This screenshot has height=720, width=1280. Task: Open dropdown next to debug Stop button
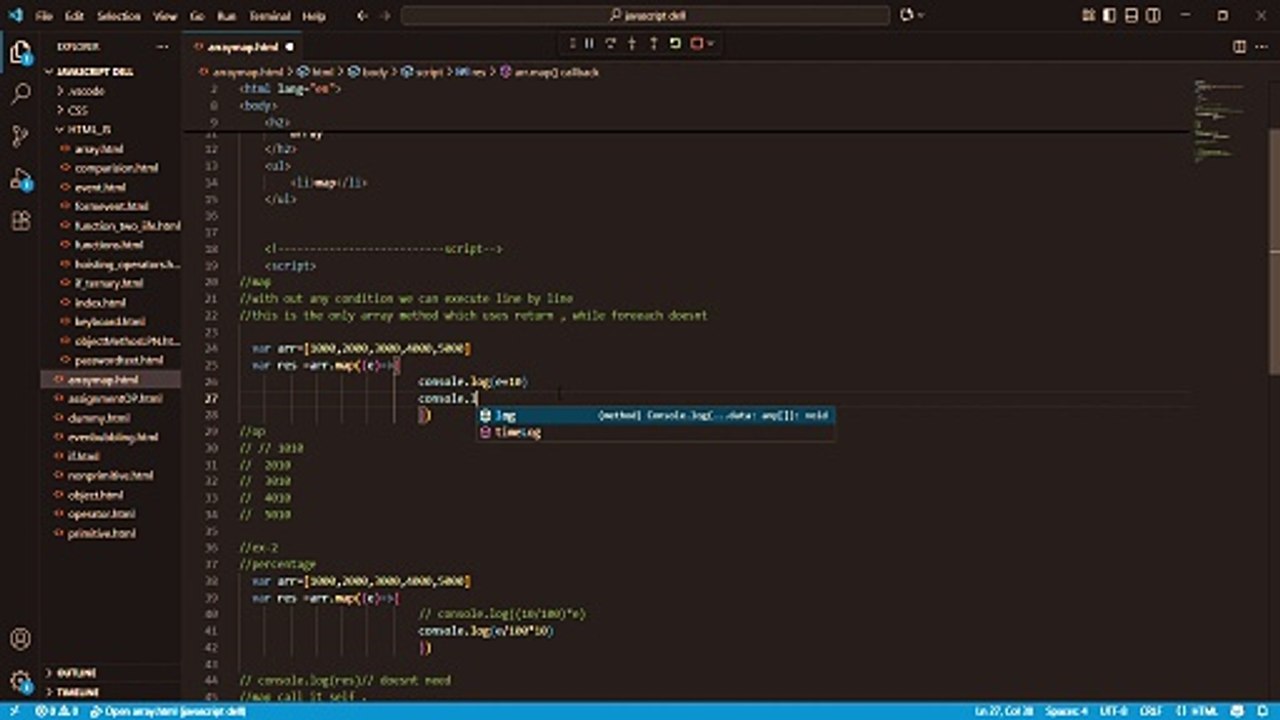click(x=710, y=43)
